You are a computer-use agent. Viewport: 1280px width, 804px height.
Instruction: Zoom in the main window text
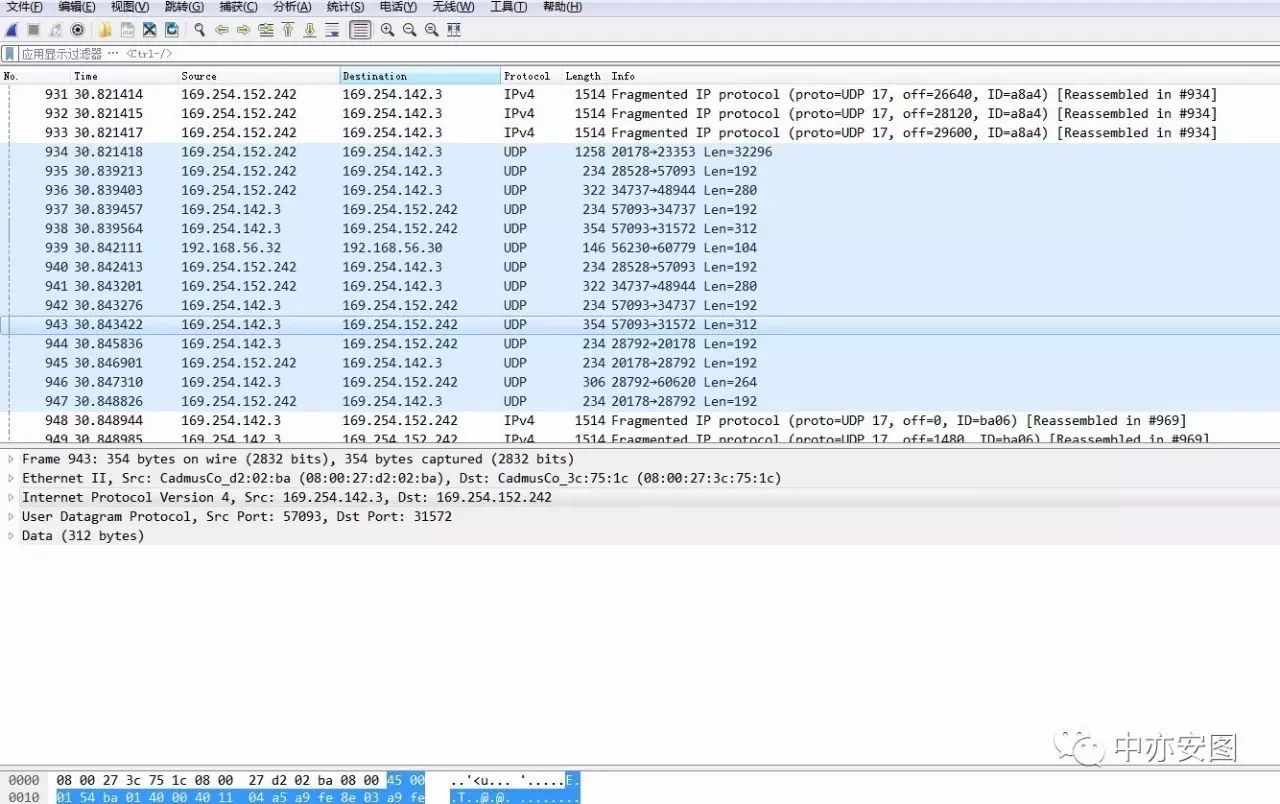coord(387,30)
